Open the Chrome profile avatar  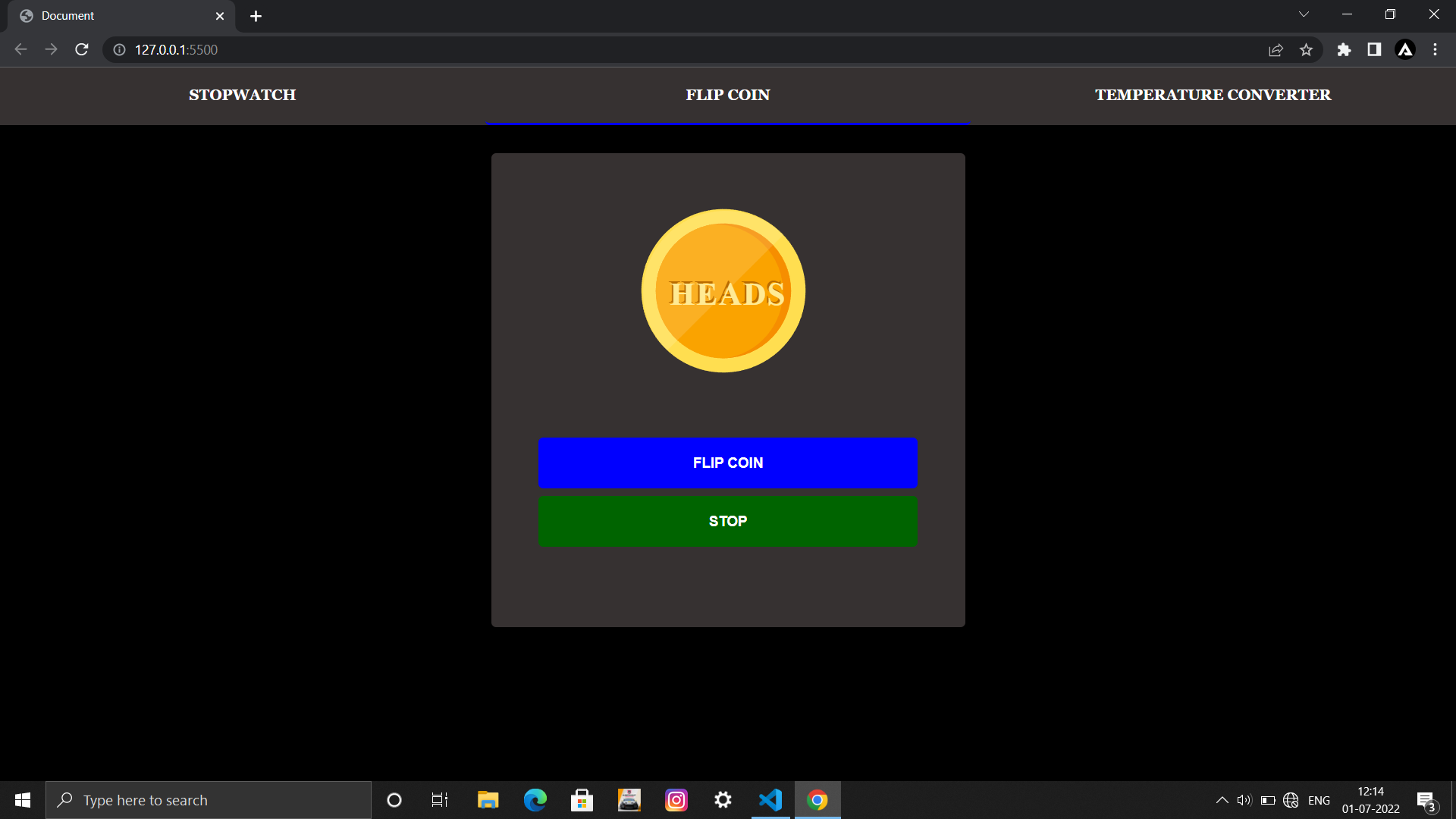(1405, 49)
